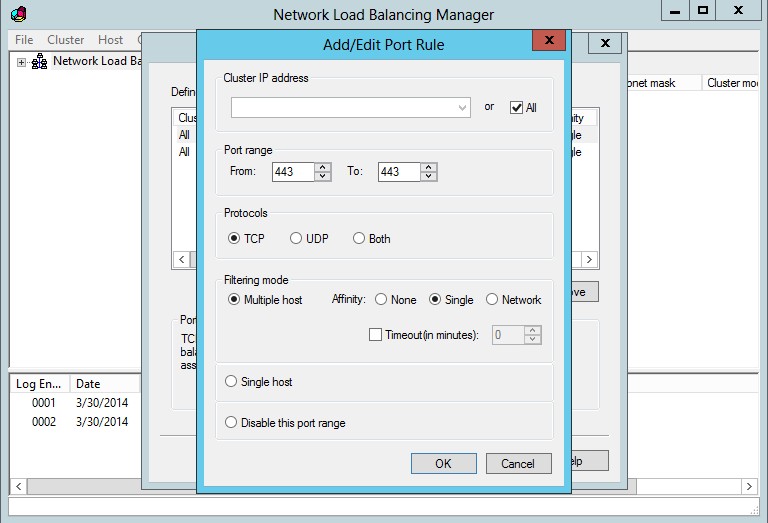
Task: Decrease the To port value
Action: [428, 177]
